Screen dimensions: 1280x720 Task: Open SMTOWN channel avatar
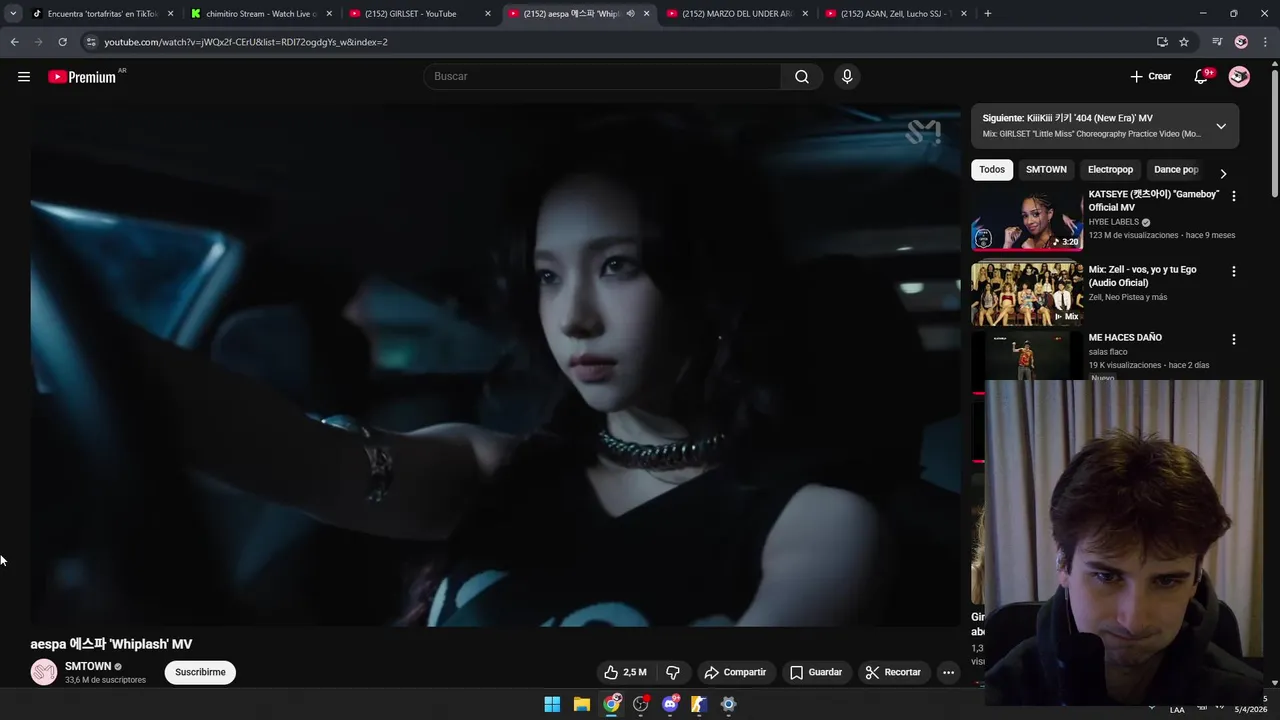(x=44, y=672)
